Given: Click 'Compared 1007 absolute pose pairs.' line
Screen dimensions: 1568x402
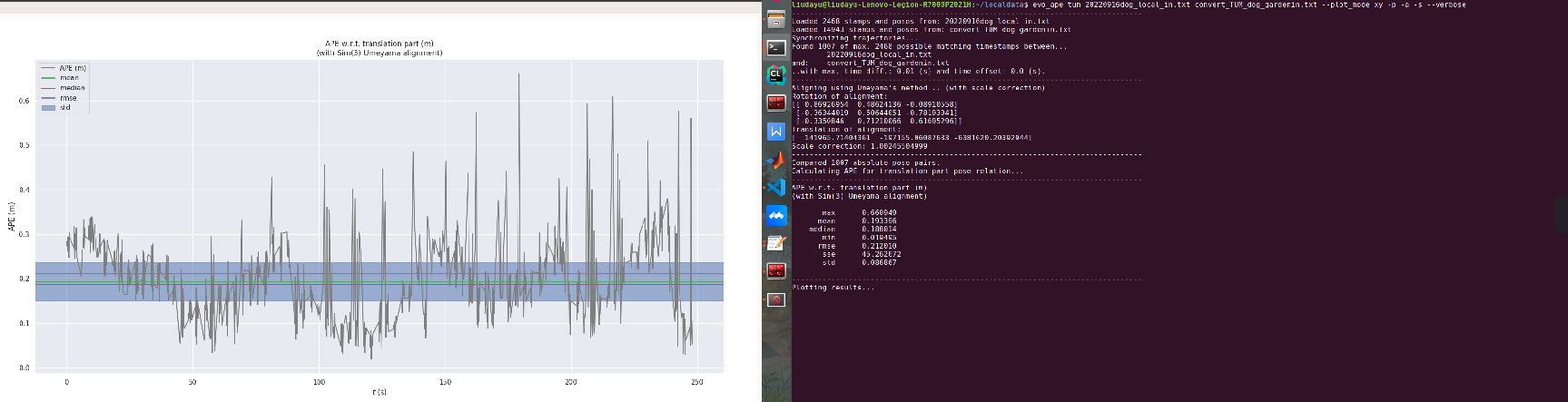Looking at the screenshot, I should 866,162.
